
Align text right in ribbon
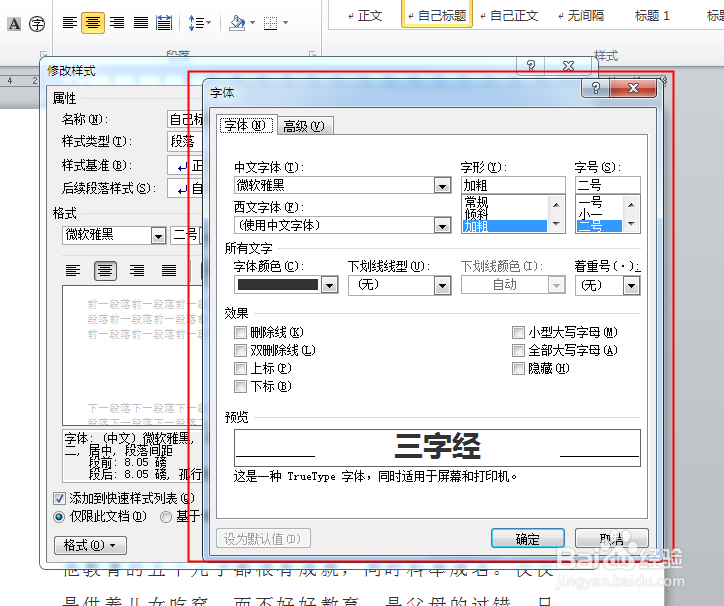pos(117,23)
